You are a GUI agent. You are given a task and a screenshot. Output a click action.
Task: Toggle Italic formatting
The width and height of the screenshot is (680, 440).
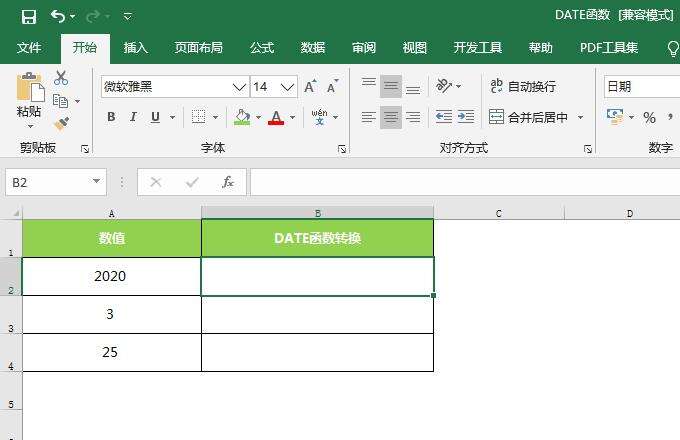[133, 117]
